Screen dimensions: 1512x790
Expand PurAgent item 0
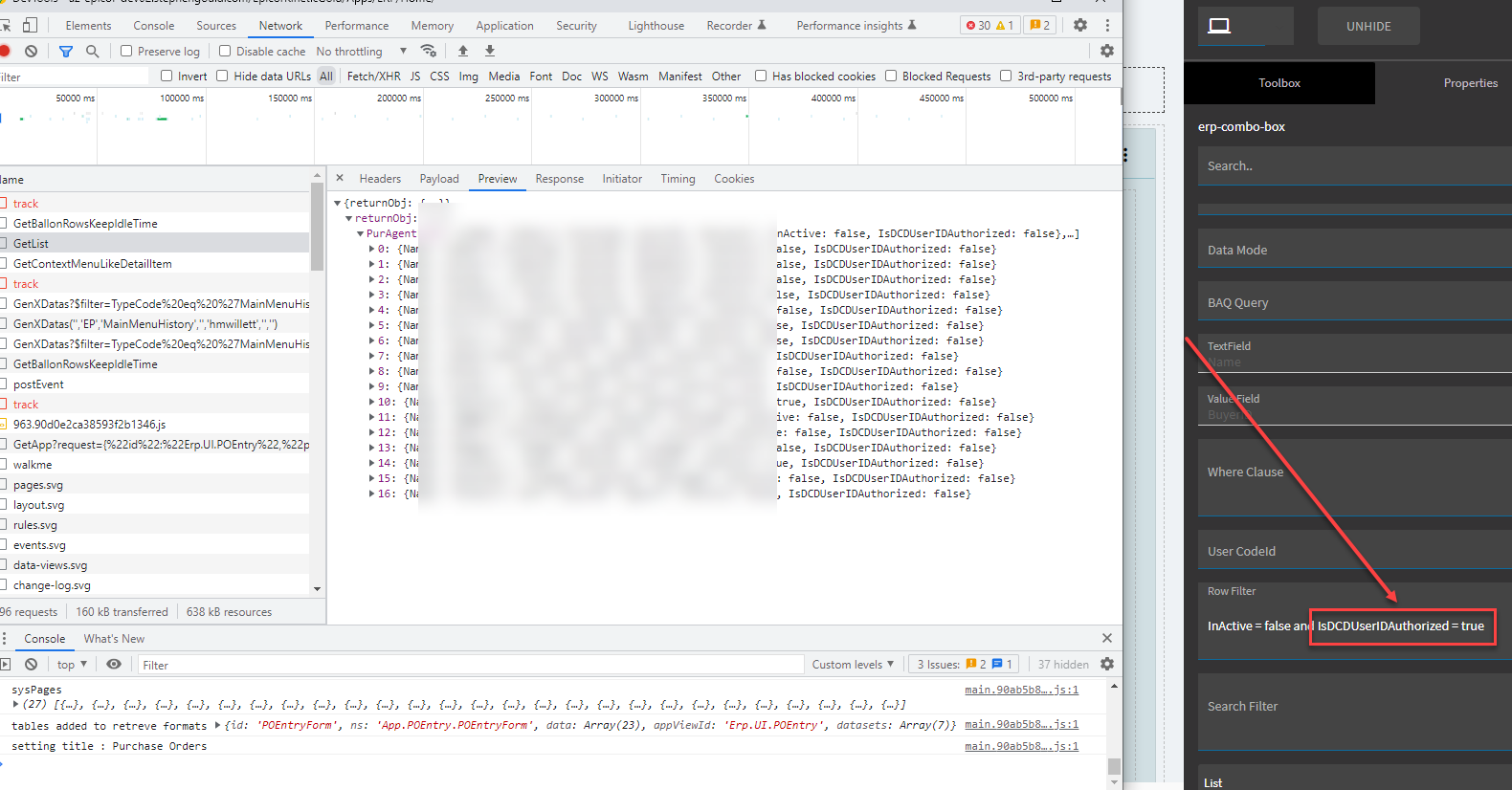(372, 249)
